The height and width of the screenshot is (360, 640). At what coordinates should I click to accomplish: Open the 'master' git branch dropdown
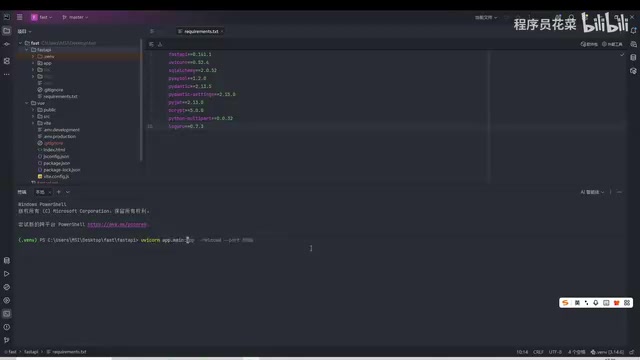[x=75, y=17]
